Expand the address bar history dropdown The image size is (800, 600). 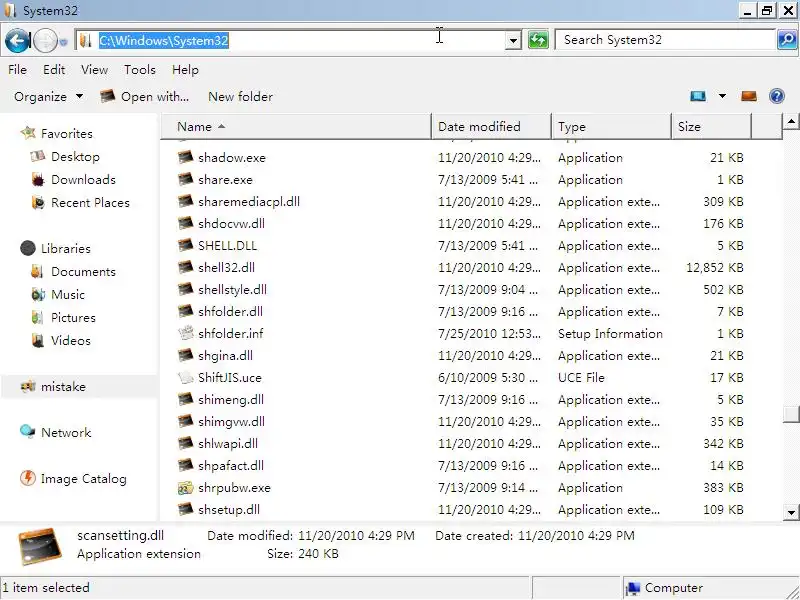tap(513, 40)
